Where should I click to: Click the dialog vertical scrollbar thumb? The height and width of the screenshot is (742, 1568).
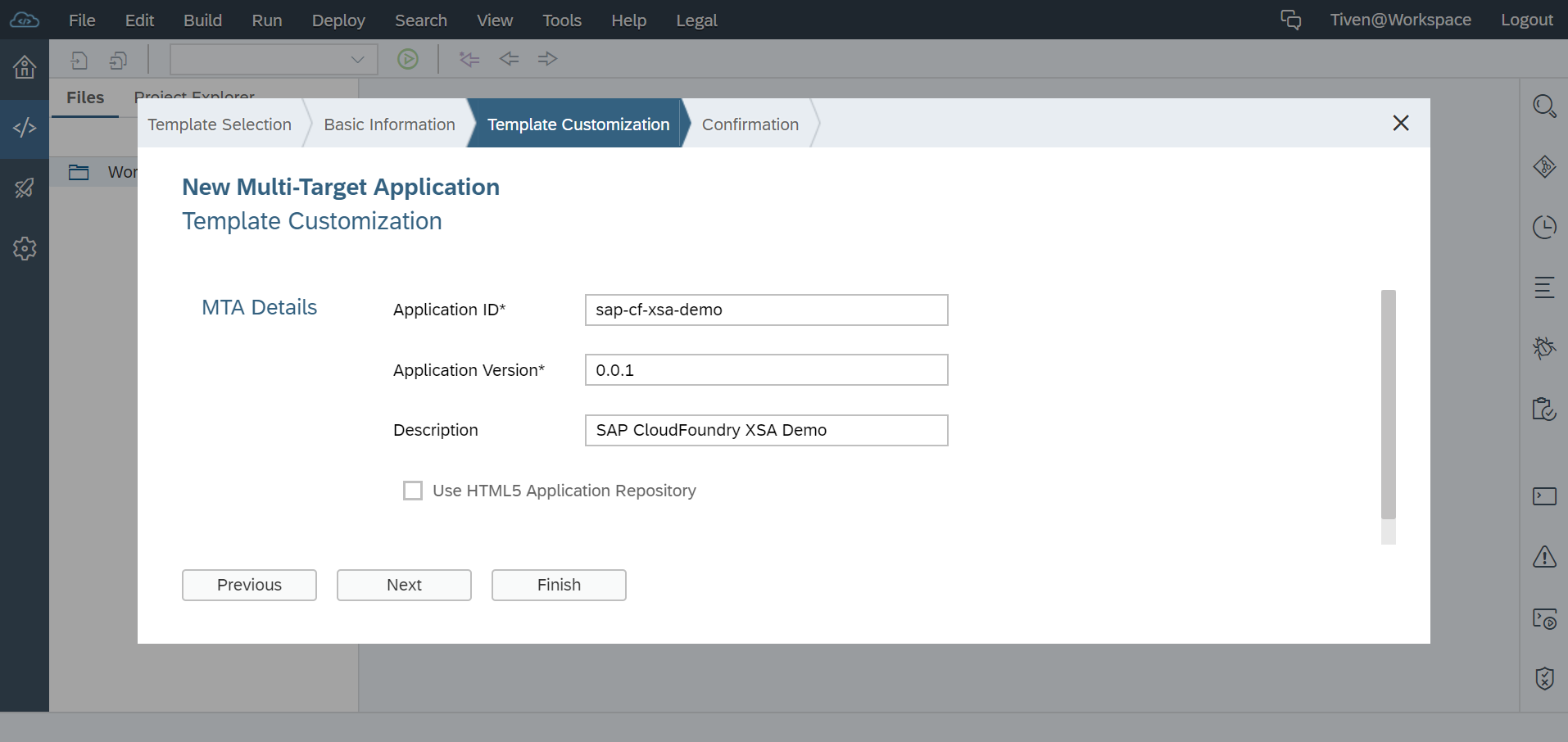pos(1388,405)
